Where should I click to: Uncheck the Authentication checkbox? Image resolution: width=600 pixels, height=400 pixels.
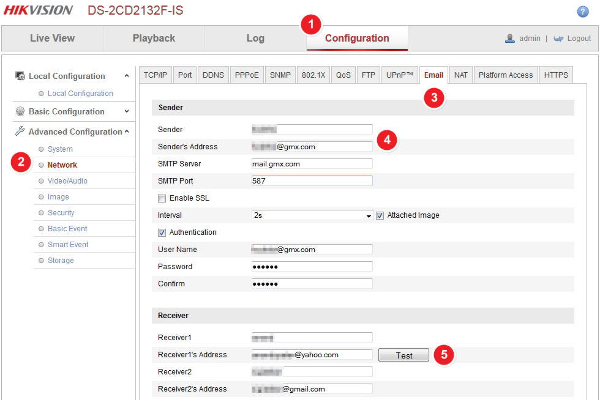pyautogui.click(x=162, y=232)
